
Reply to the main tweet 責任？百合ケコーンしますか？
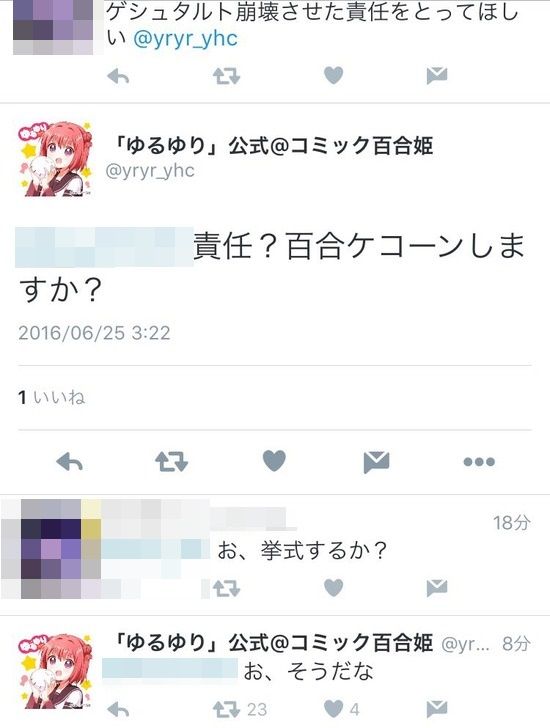69,462
